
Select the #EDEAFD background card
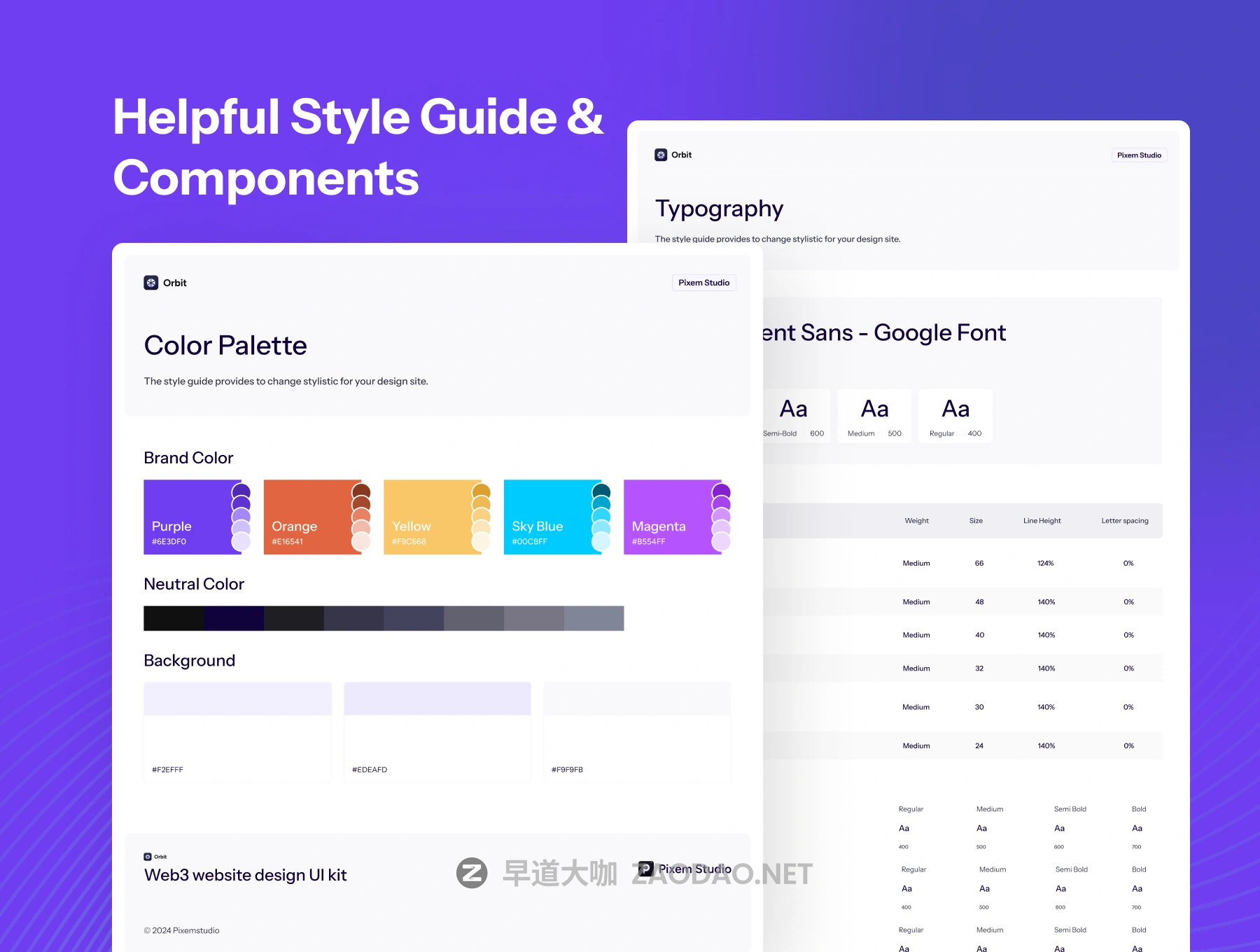point(437,732)
